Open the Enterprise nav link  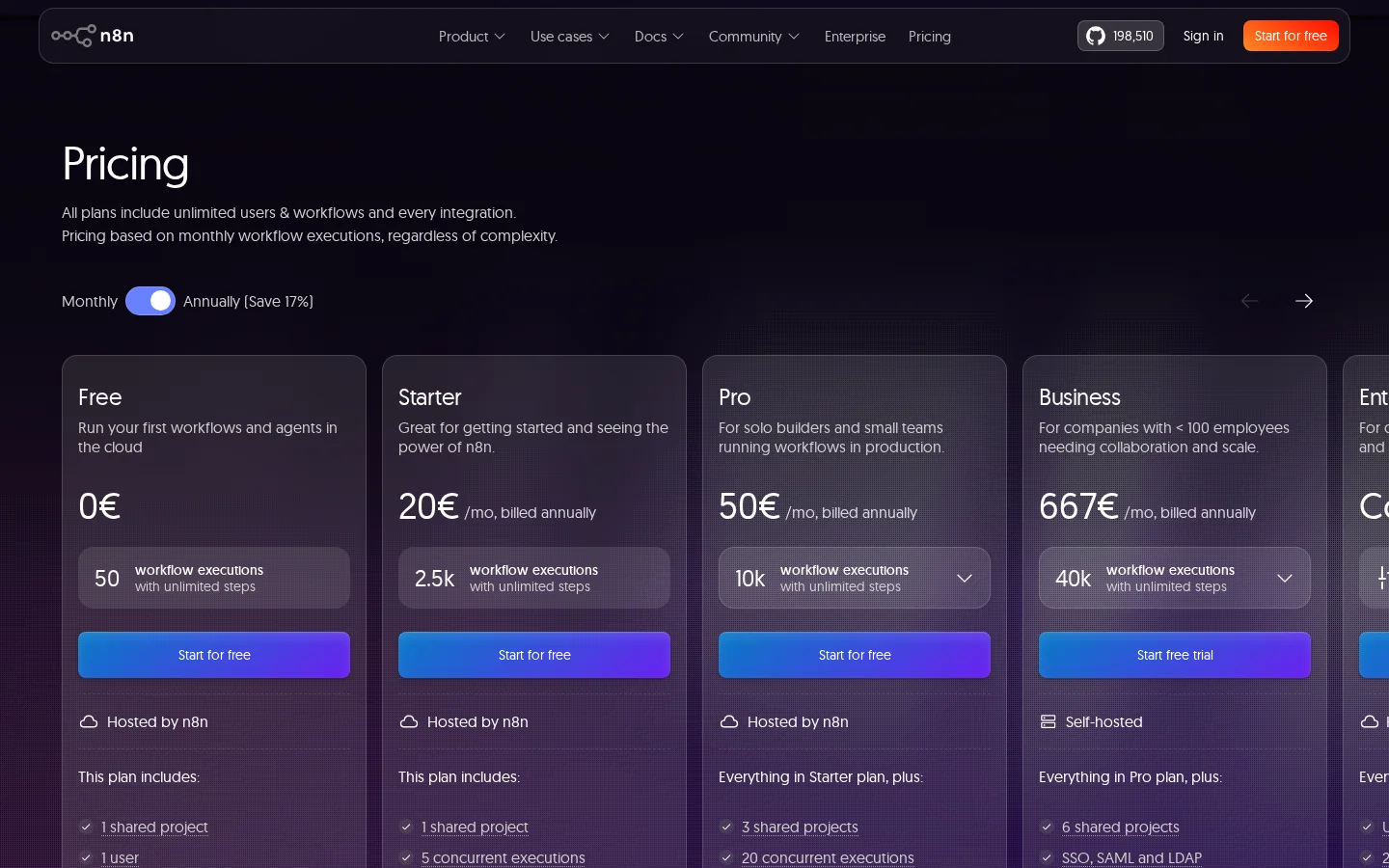855,37
